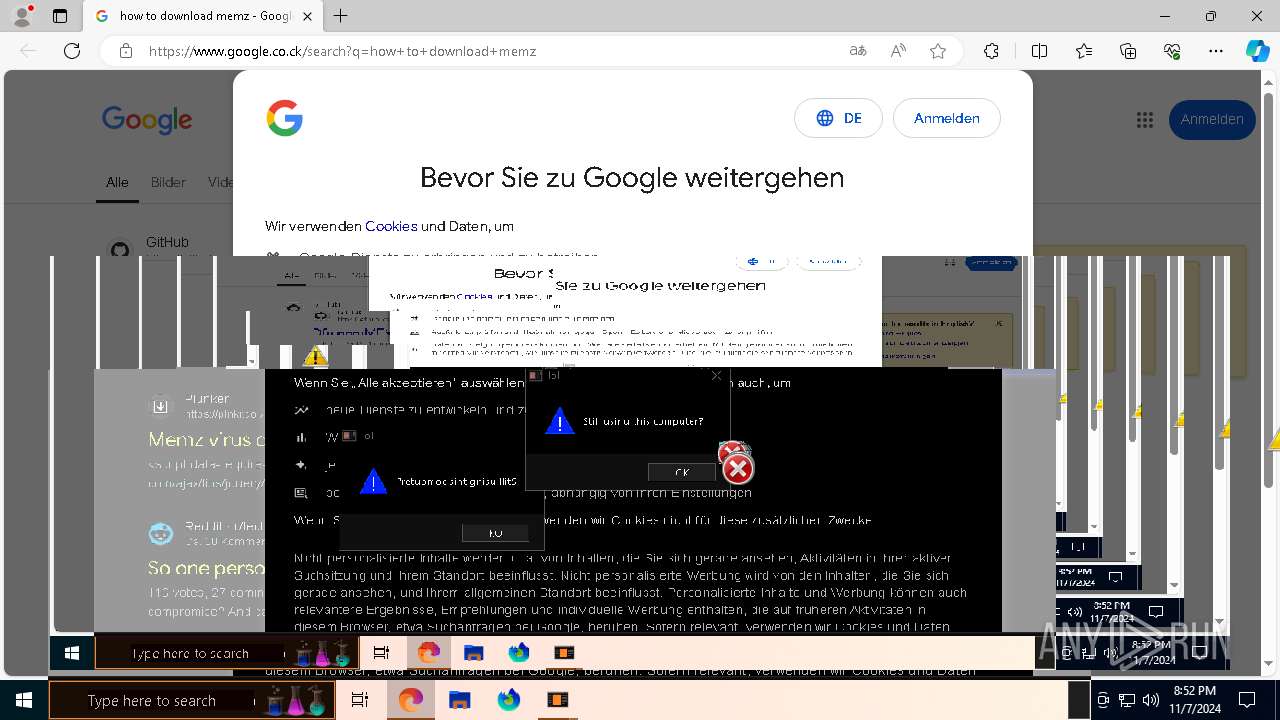Add this page to favorites with star
Viewport: 1280px width, 720px height.
pyautogui.click(x=937, y=51)
